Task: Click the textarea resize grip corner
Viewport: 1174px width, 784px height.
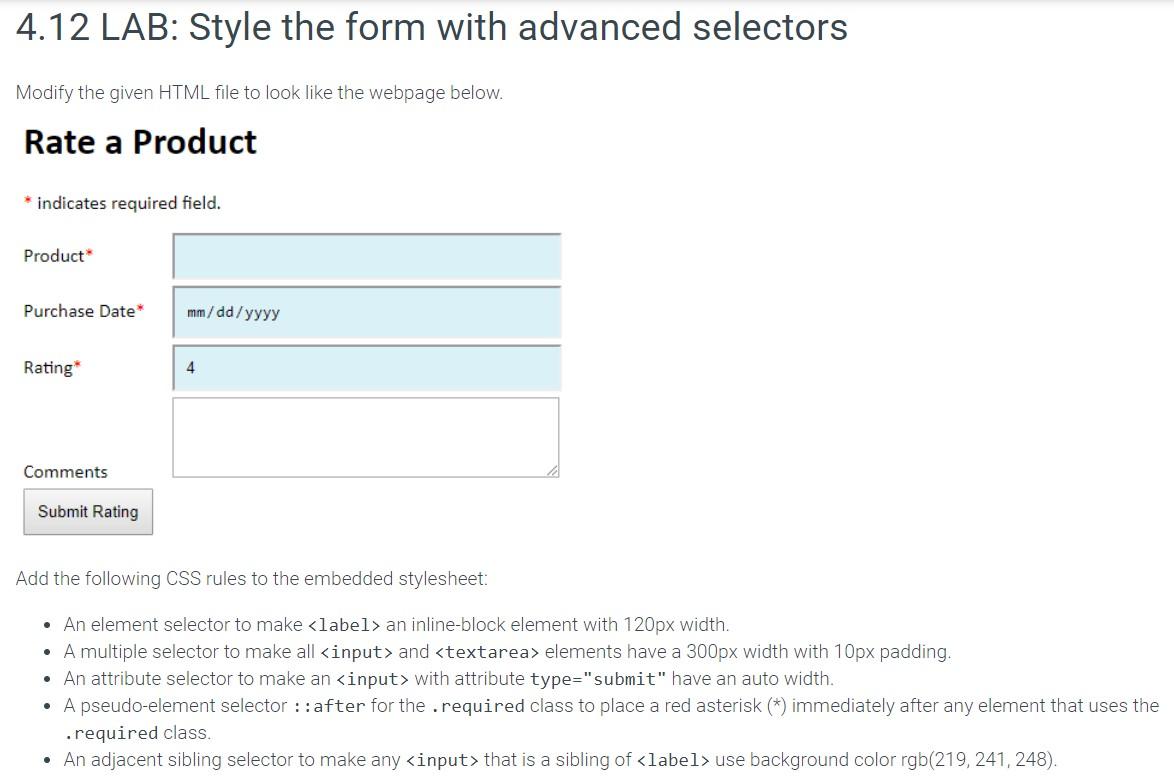Action: [x=554, y=471]
